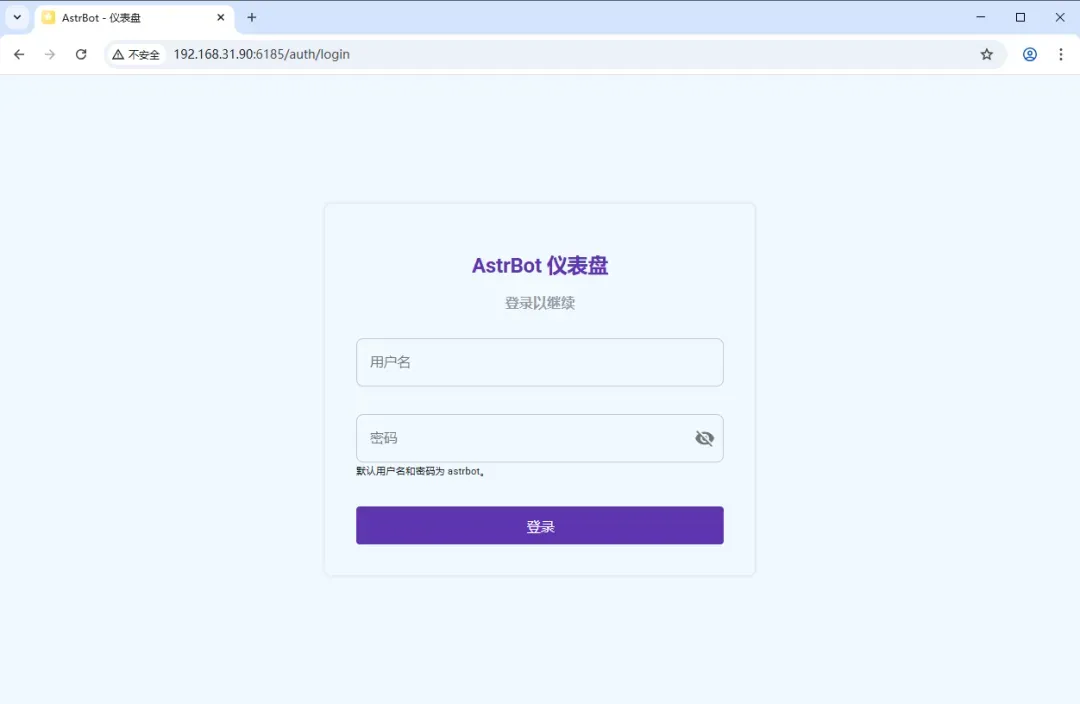Focus the 密码 password field
The height and width of the screenshot is (704, 1080).
(x=539, y=438)
